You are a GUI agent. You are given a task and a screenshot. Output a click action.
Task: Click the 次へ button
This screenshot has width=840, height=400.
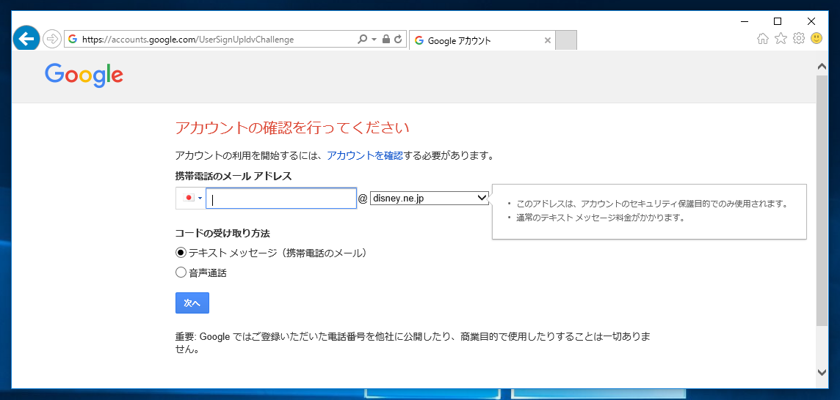[x=192, y=303]
